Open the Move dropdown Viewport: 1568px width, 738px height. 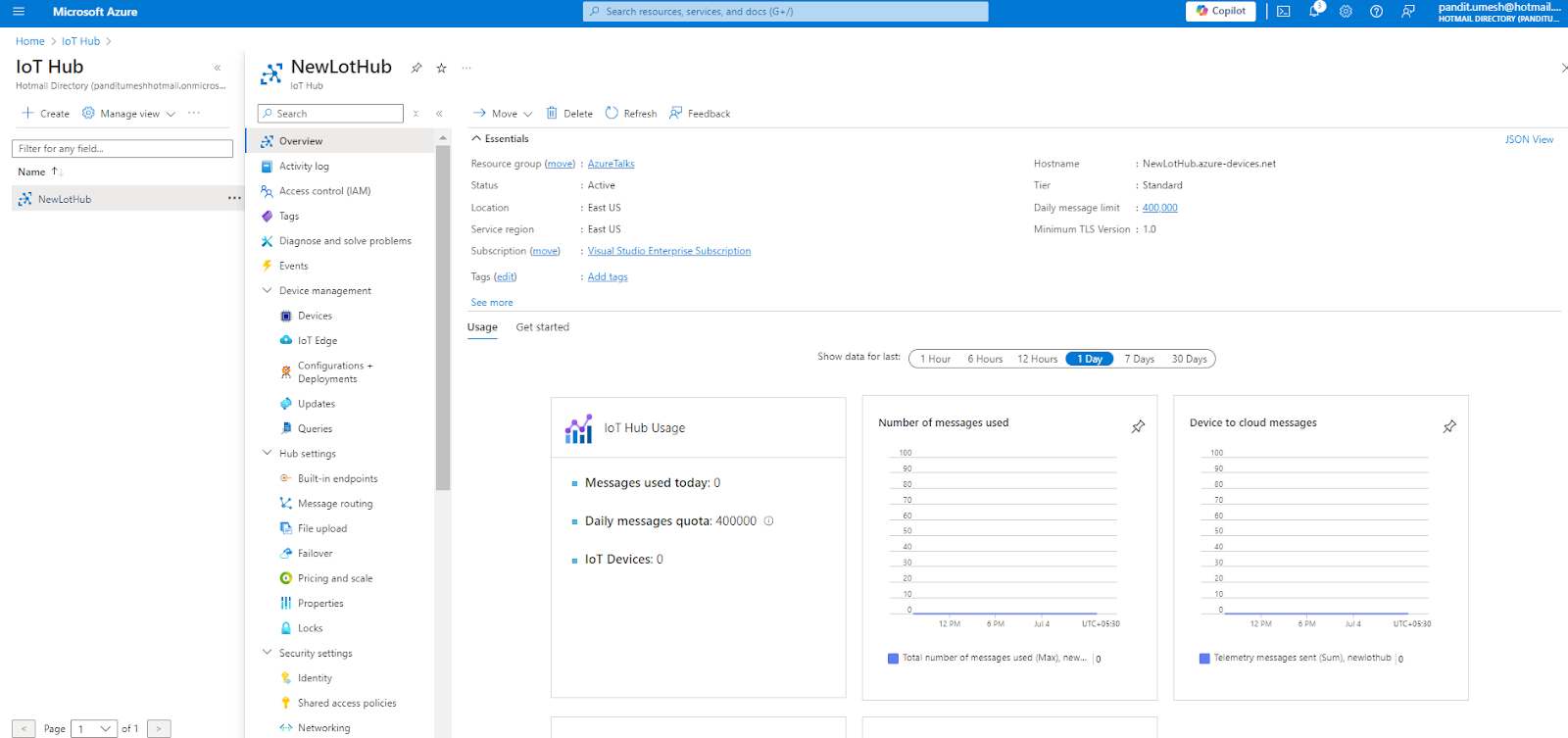point(503,114)
